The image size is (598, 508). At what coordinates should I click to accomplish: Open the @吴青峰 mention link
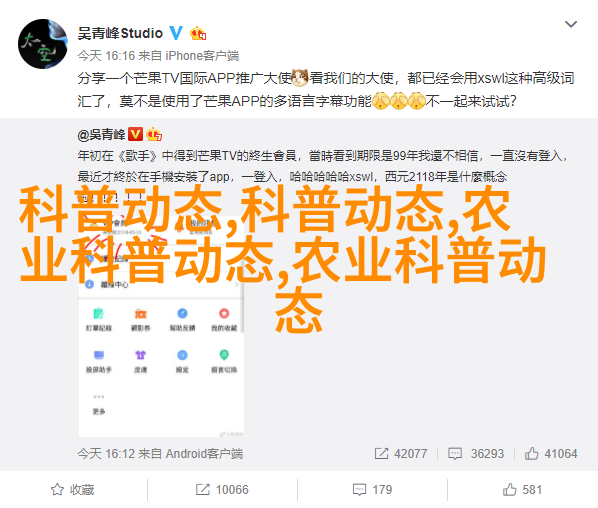(x=101, y=134)
